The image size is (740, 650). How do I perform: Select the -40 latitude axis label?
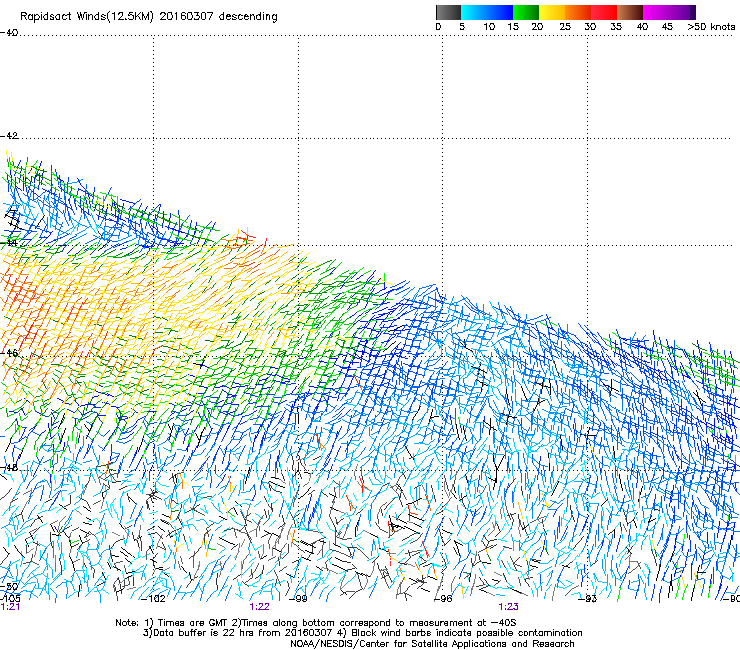[9, 33]
